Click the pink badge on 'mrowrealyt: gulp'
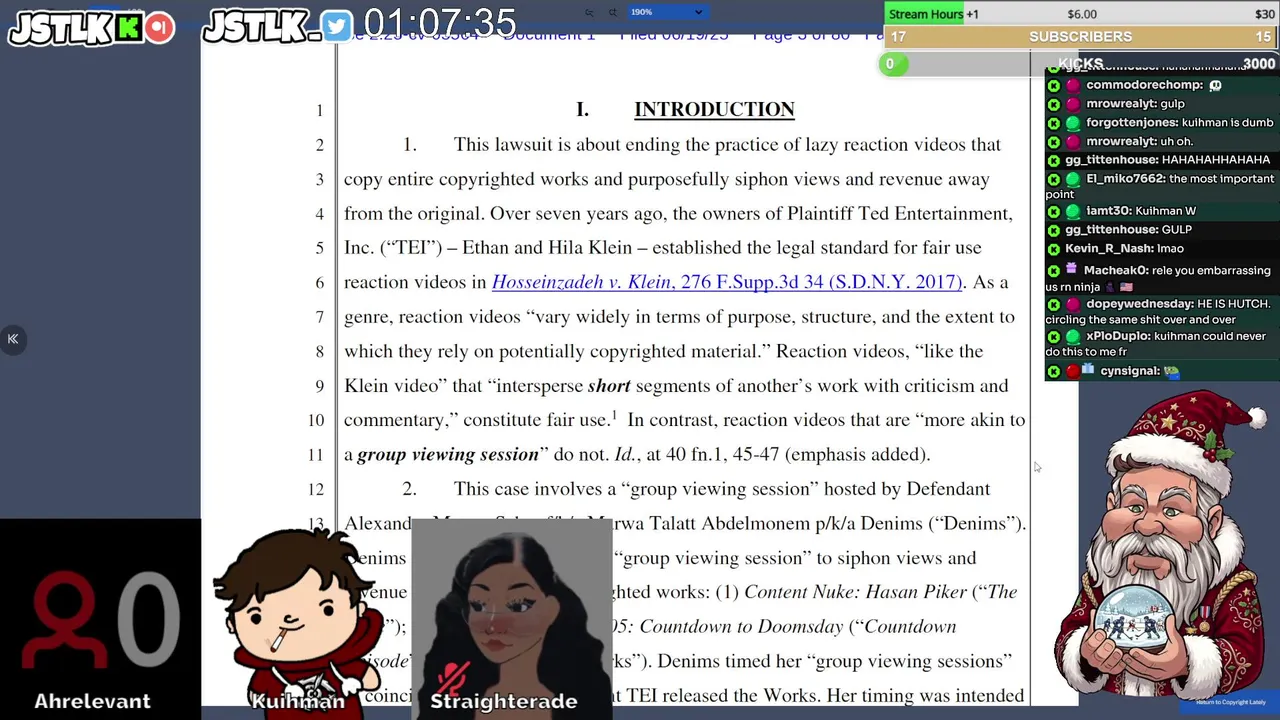Image resolution: width=1280 pixels, height=720 pixels. (x=1073, y=104)
